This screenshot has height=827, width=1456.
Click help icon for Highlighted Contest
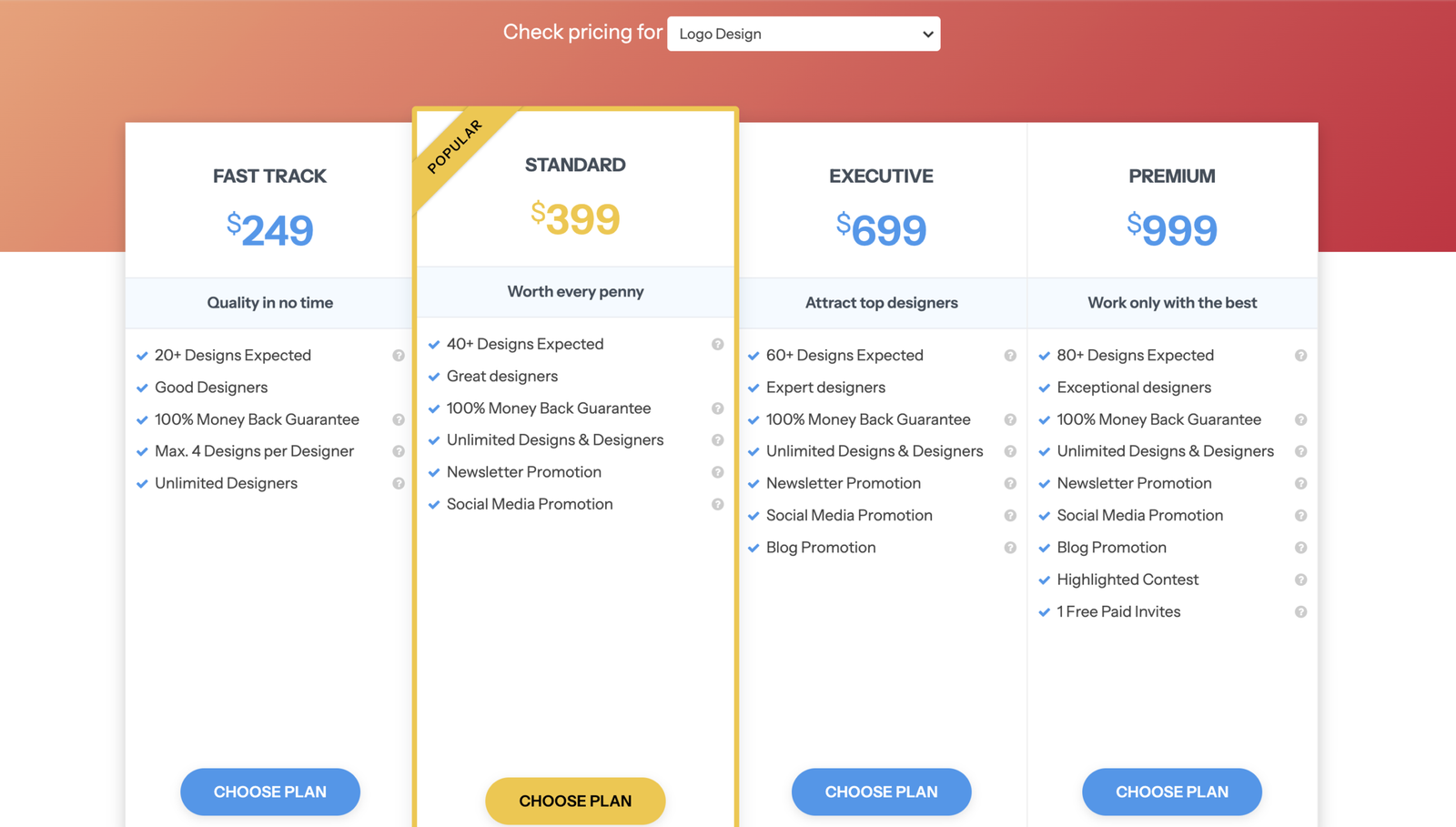1301,580
